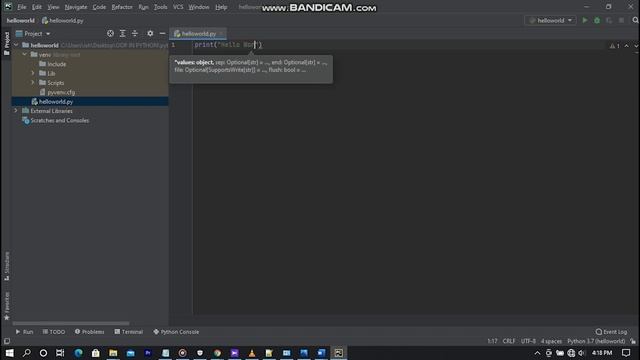Click the Run with coverage icon
The height and width of the screenshot is (360, 640).
click(609, 20)
